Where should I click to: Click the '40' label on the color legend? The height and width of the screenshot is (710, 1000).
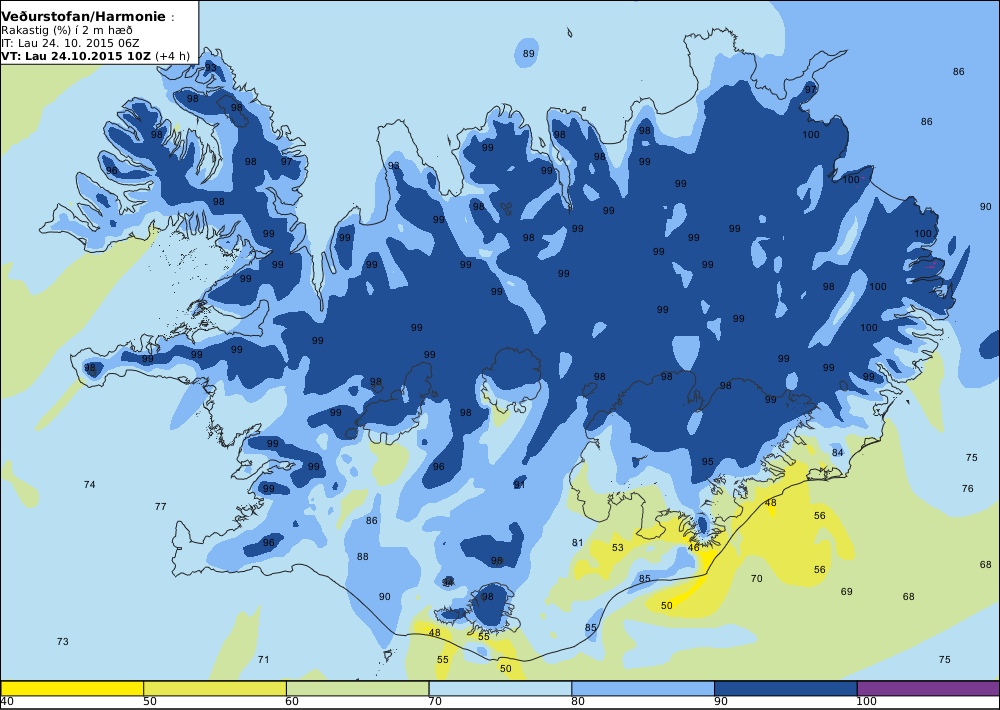coord(8,702)
